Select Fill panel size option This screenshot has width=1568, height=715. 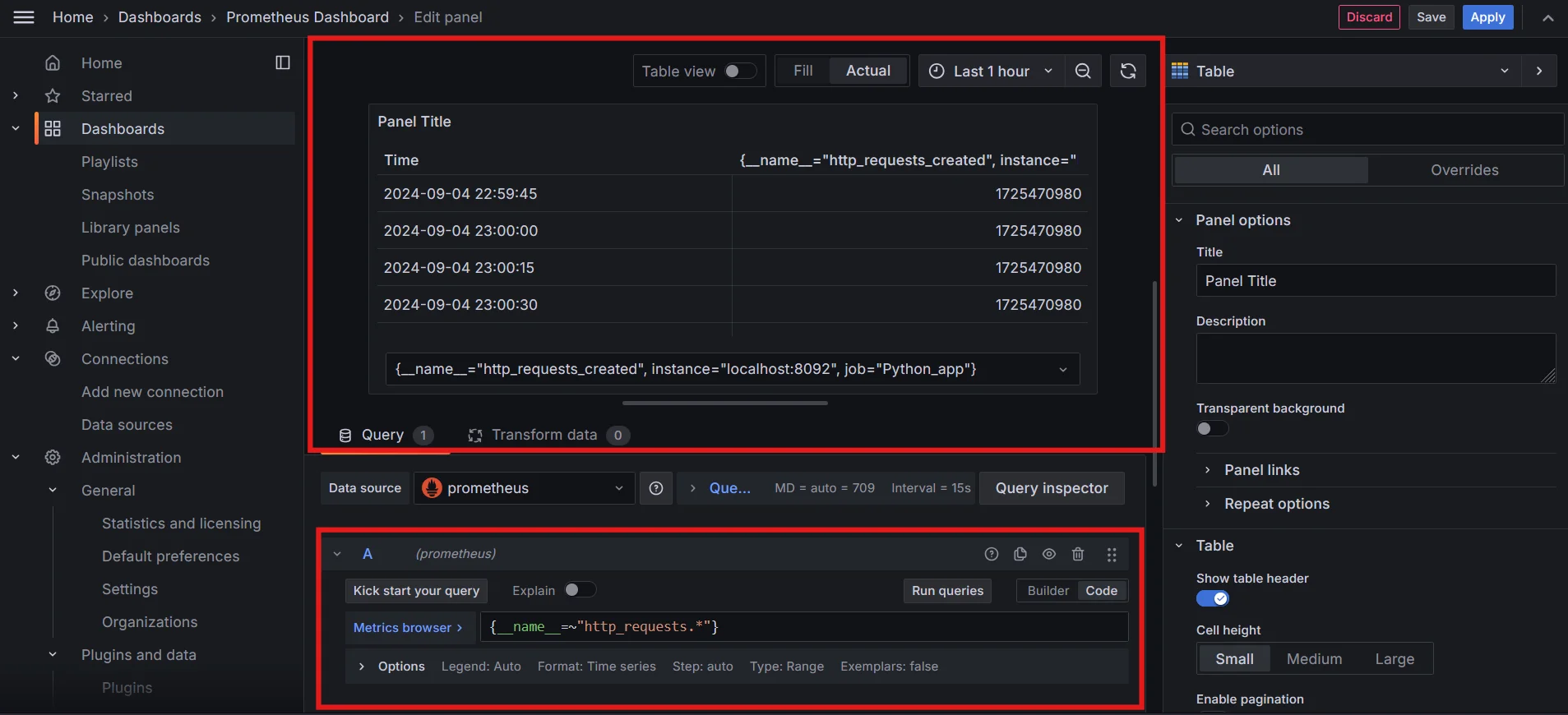(x=803, y=71)
